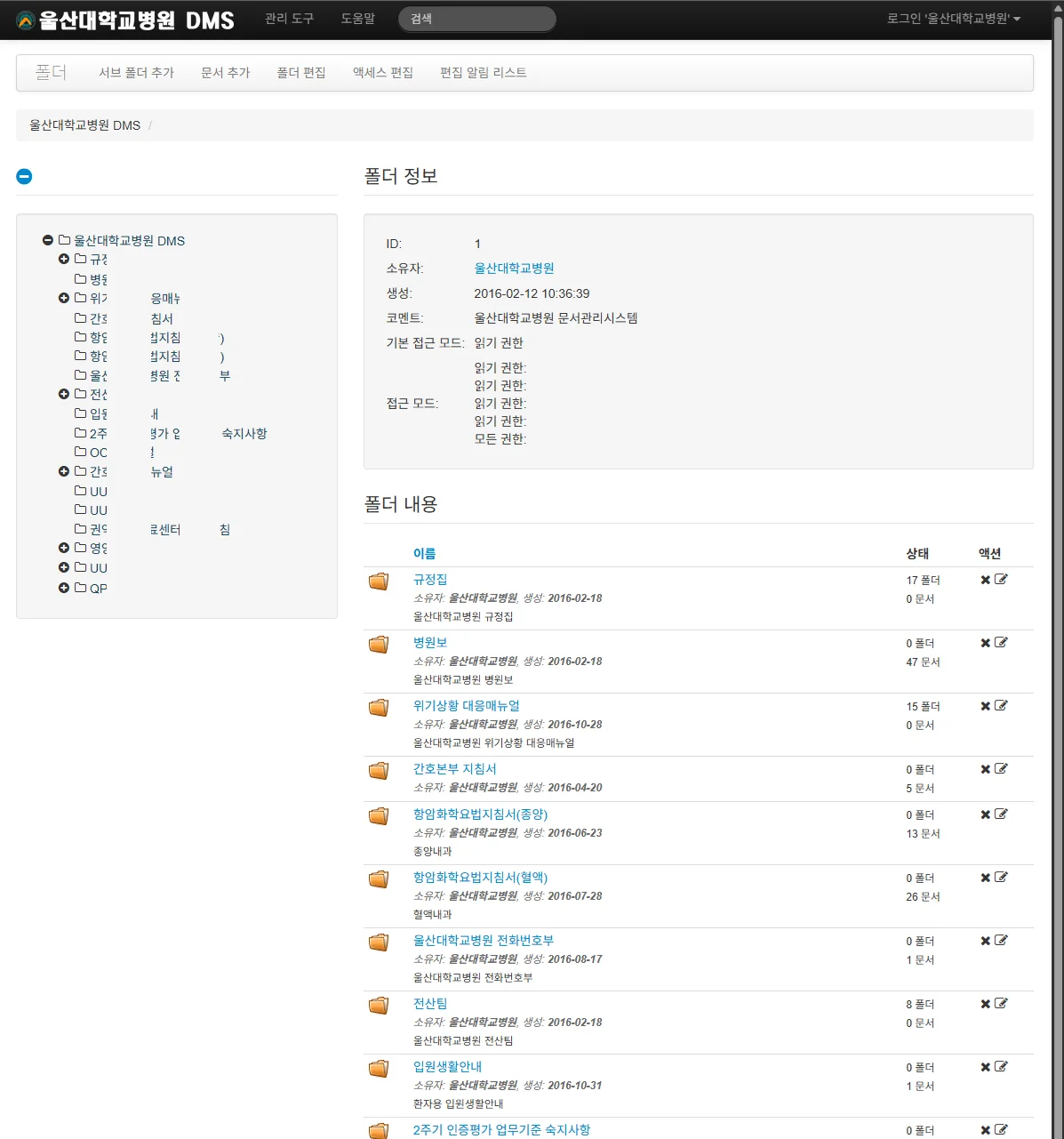Click the 울산대학교병원 DMS breadcrumb

[x=84, y=125]
